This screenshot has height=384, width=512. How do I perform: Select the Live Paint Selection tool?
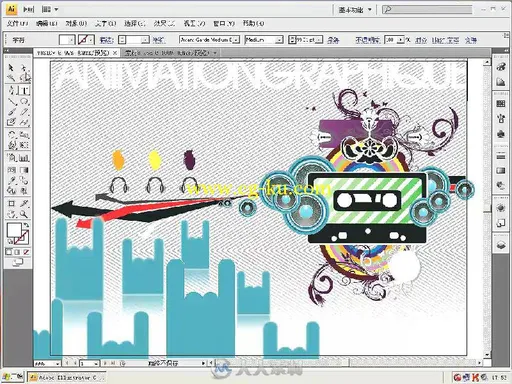[24, 191]
